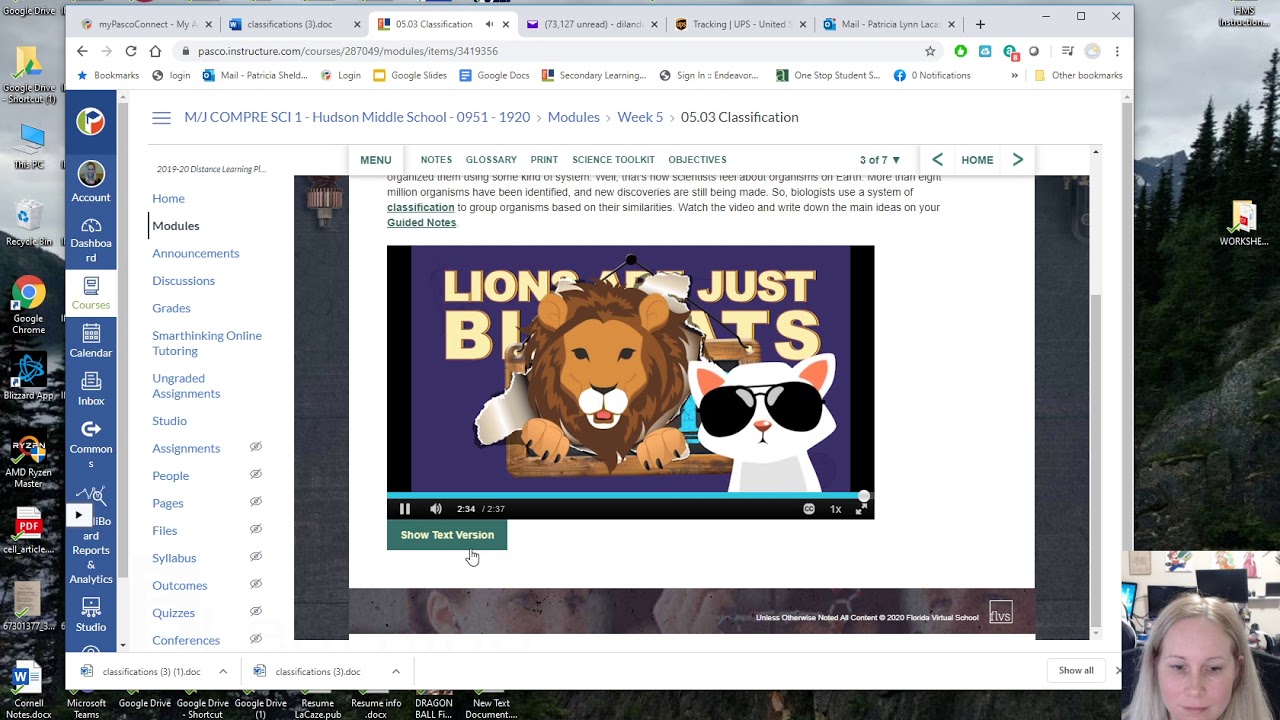
Task: Click the lesson HOME button
Action: point(977,160)
